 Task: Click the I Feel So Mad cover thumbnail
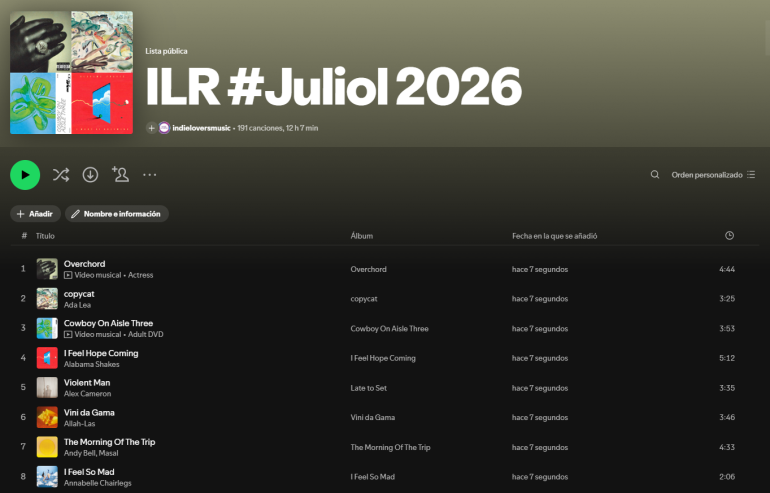tap(47, 477)
